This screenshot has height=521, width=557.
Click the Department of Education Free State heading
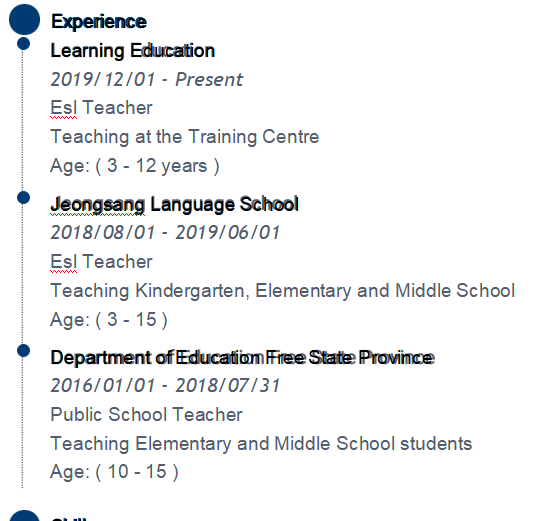pyautogui.click(x=242, y=358)
